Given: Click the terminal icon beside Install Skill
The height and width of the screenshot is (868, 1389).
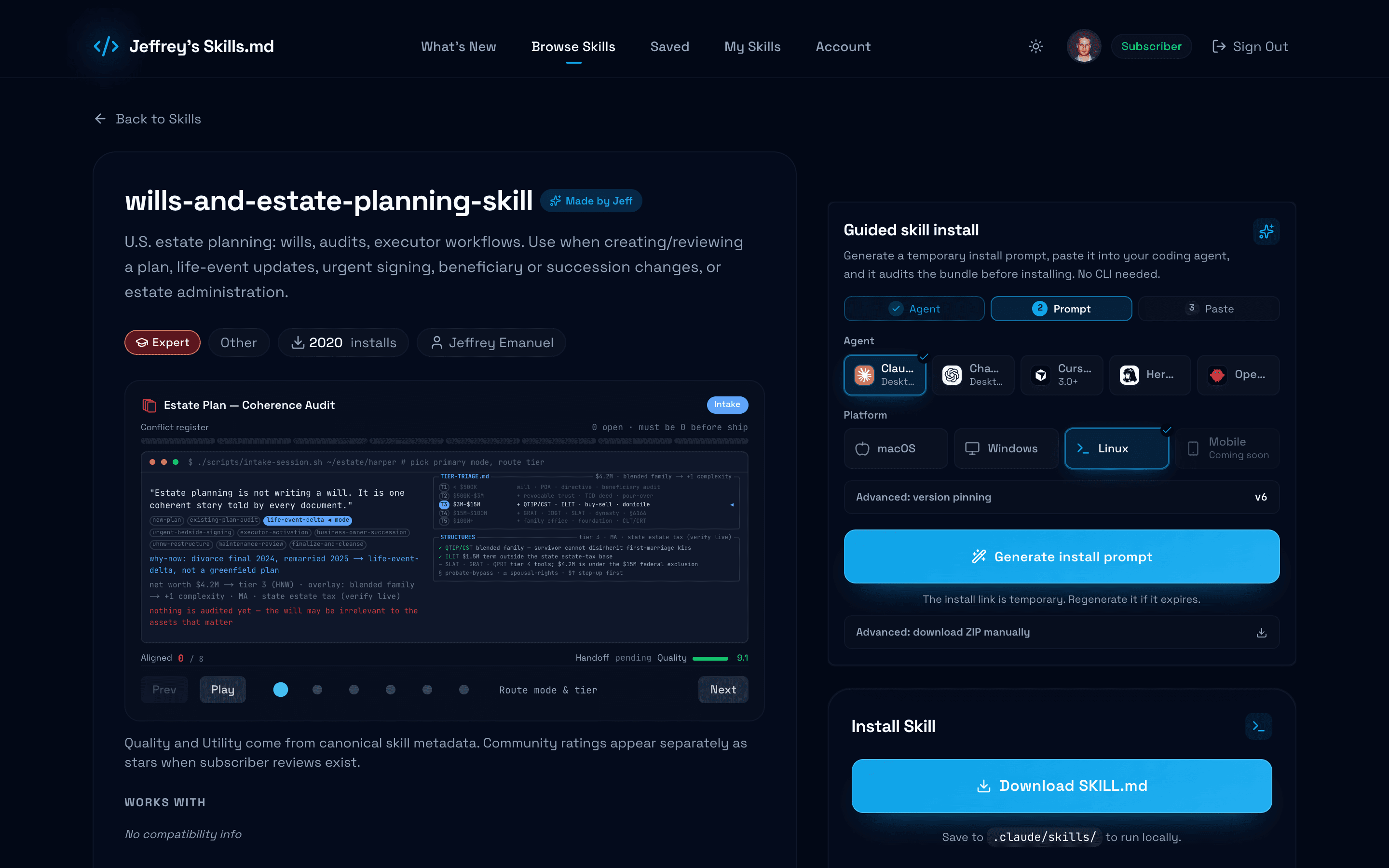Looking at the screenshot, I should click(1258, 726).
